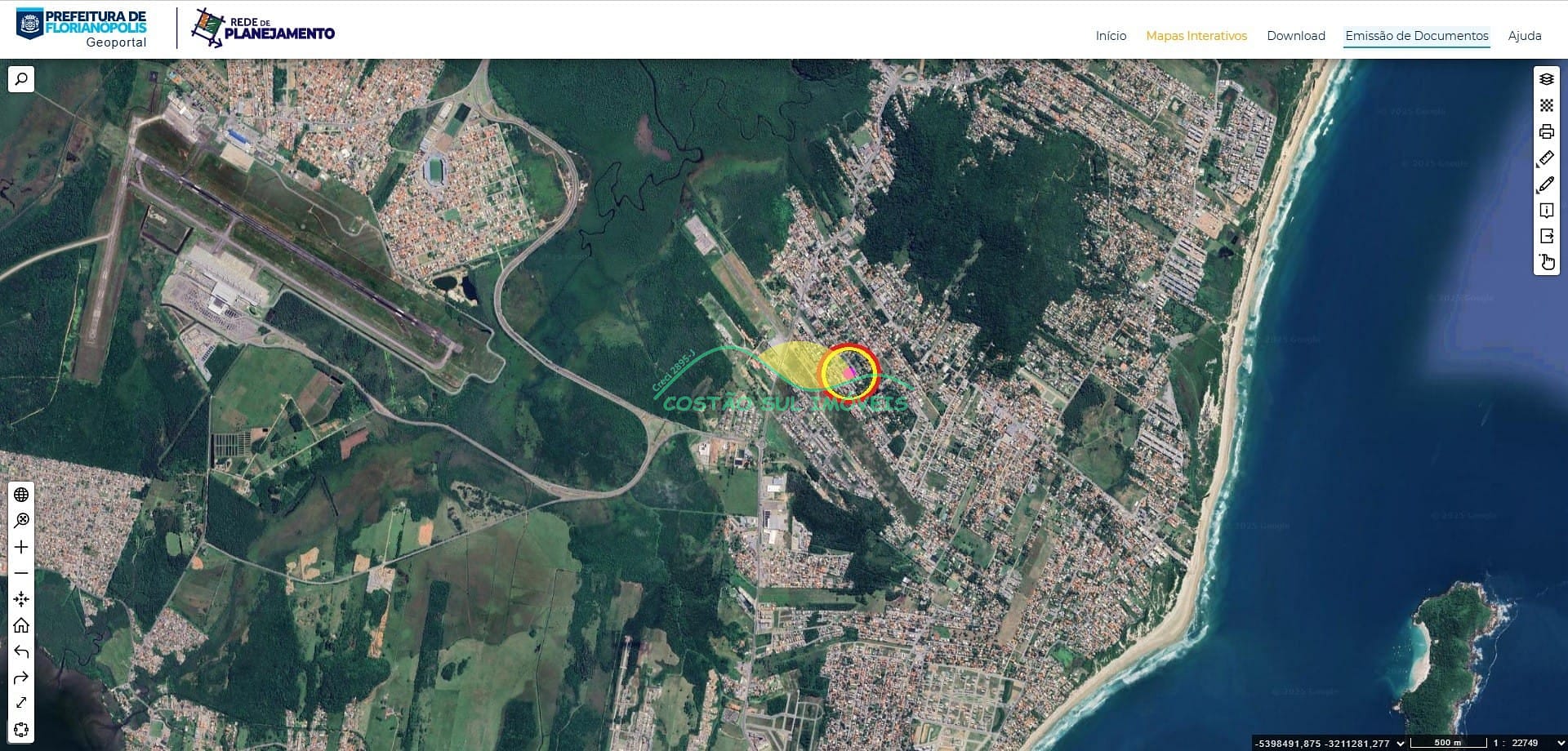
Task: Open the layers panel icon
Action: (1546, 79)
